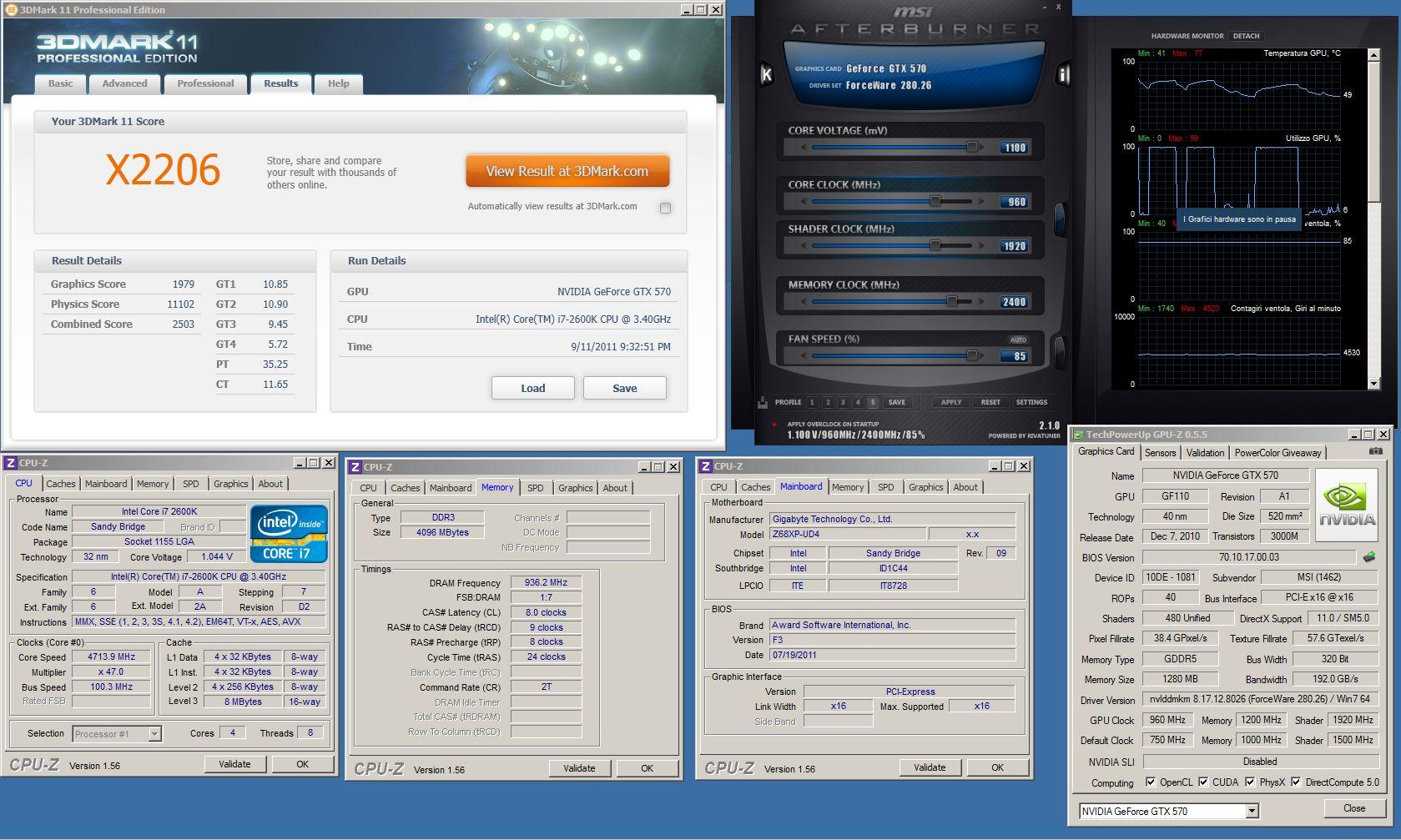Decrease fan speed with left arrow
1401x840 pixels.
coord(804,356)
